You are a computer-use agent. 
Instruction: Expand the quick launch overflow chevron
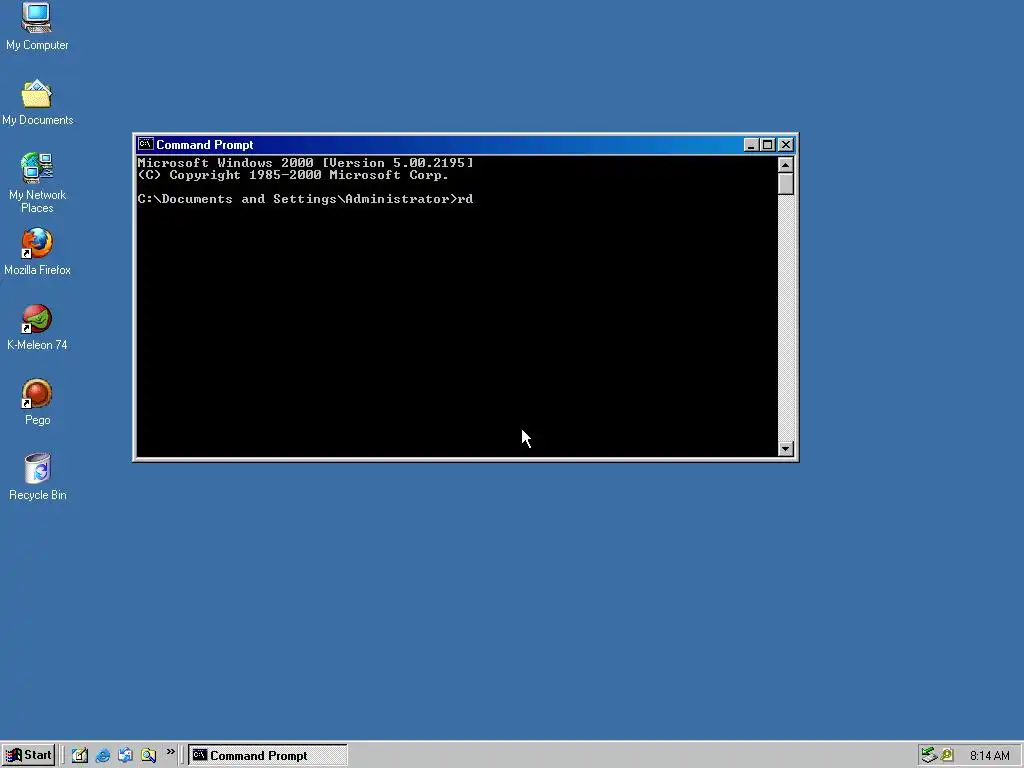pyautogui.click(x=170, y=752)
